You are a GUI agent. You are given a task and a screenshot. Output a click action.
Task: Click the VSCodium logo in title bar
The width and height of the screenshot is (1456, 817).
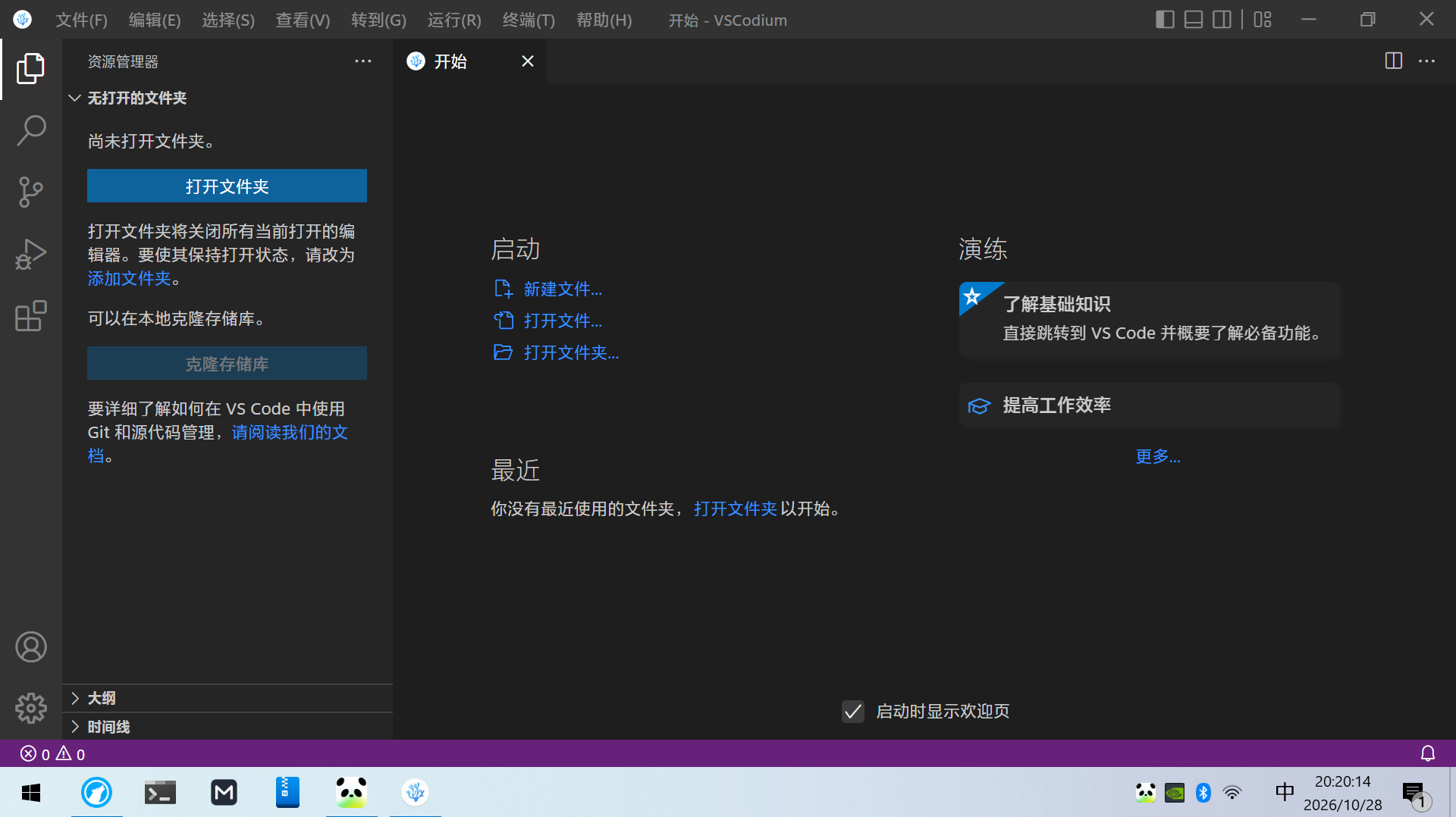click(23, 20)
